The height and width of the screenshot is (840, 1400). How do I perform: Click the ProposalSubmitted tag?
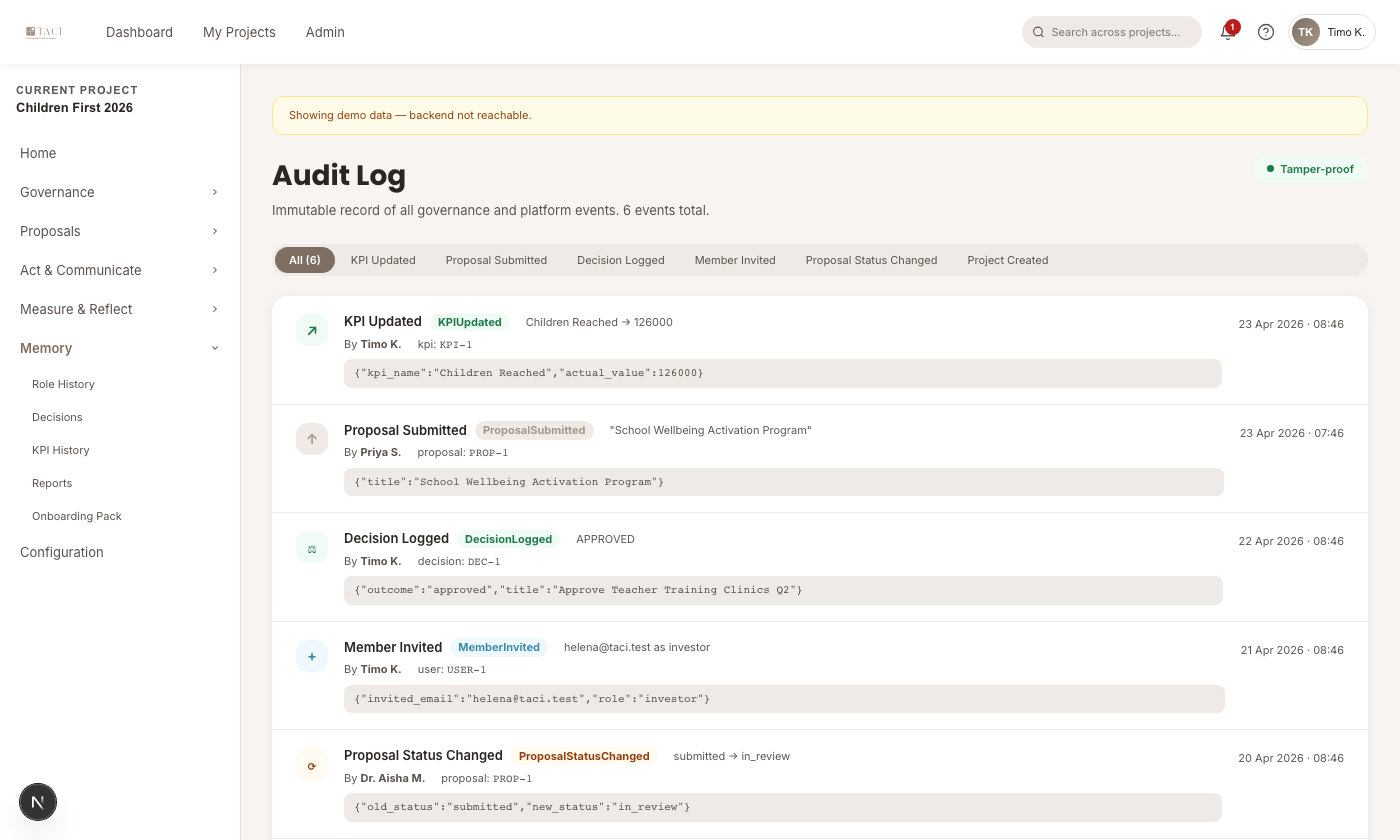tap(534, 430)
